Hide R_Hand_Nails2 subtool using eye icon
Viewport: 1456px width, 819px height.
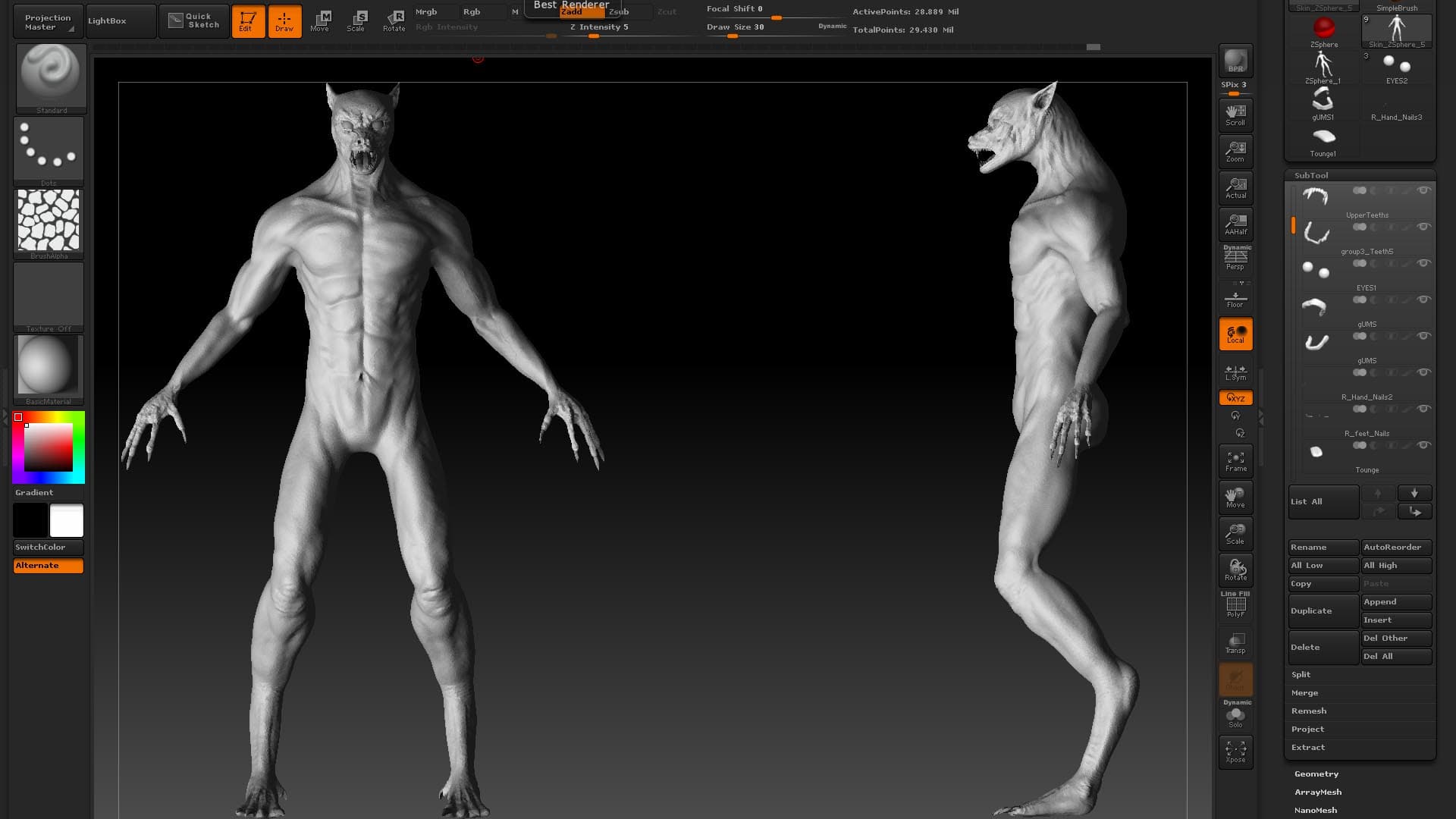point(1423,372)
